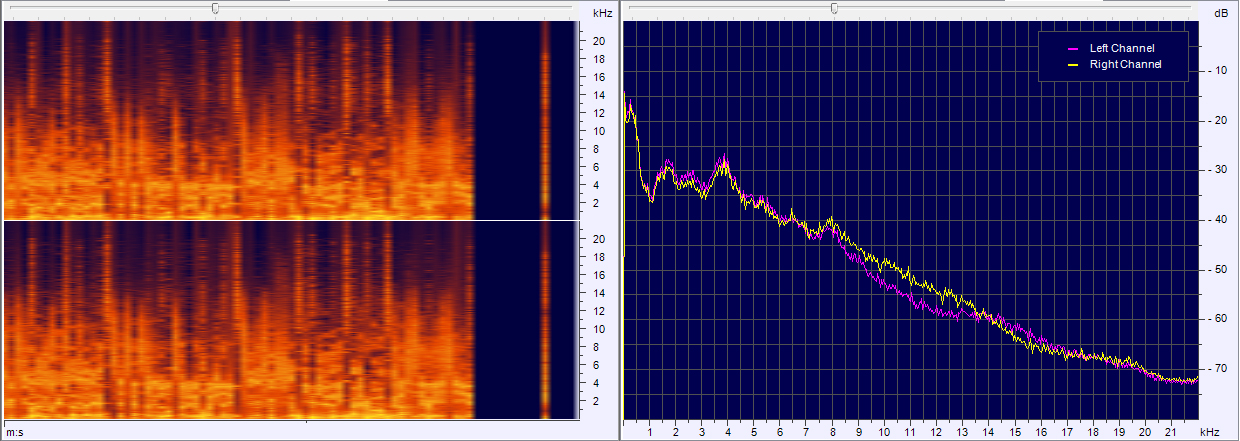Click the spectrum curve peak near 4 kHz
Screen dimensions: 1240x441
[x=724, y=158]
